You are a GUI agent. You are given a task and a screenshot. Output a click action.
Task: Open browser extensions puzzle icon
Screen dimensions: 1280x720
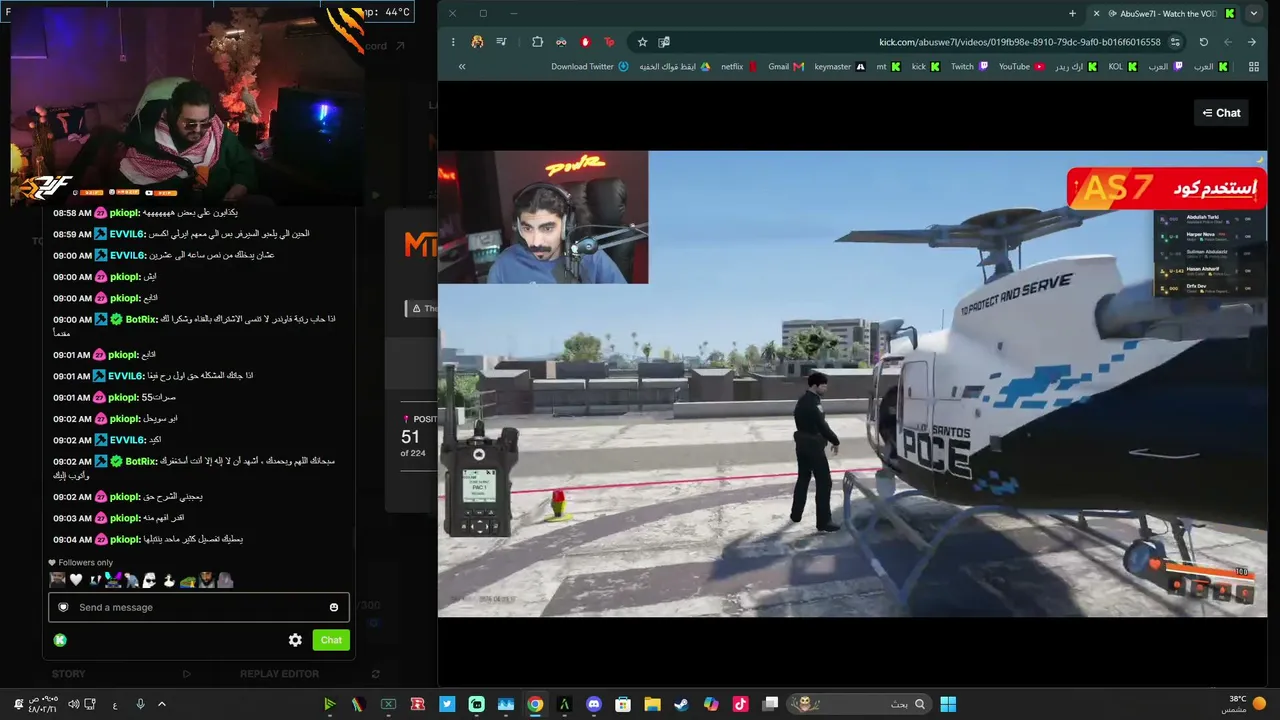[x=537, y=42]
